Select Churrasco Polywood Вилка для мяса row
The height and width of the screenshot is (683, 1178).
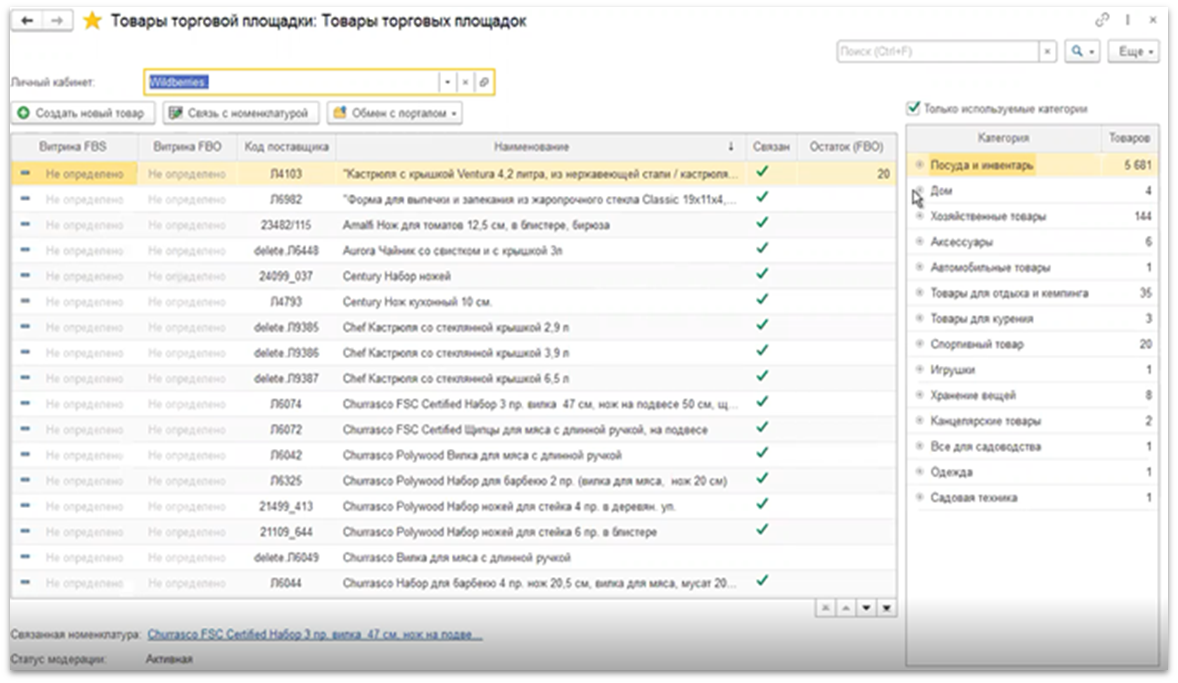(454, 455)
